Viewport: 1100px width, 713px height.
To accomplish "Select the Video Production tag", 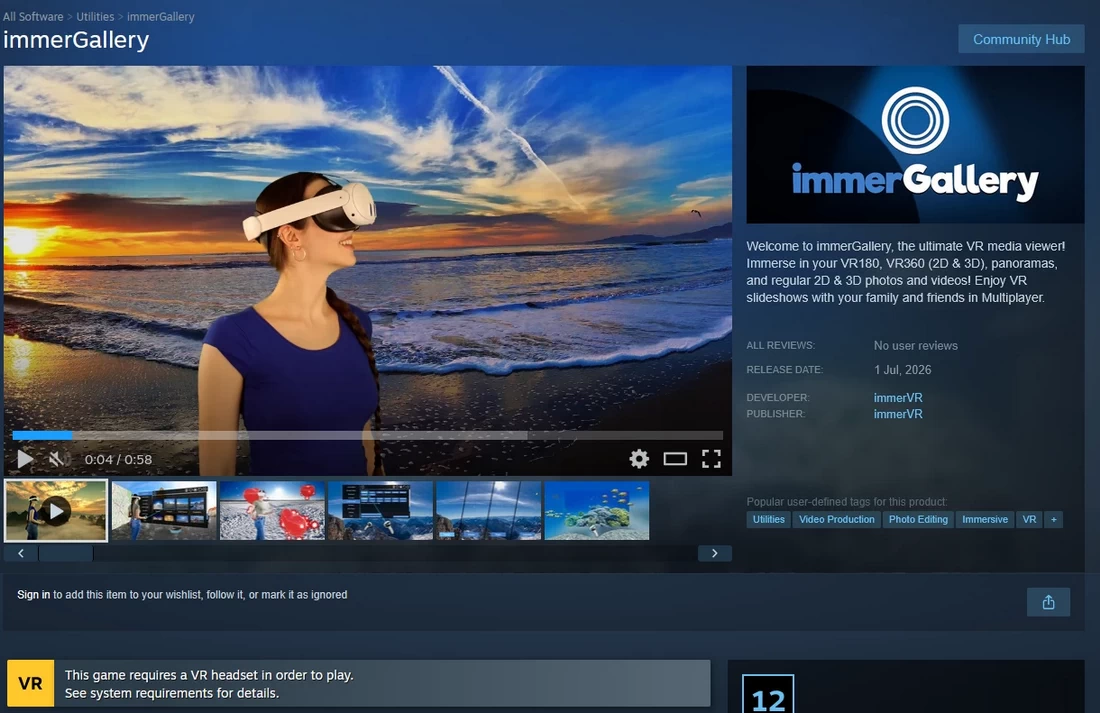I will pyautogui.click(x=837, y=519).
